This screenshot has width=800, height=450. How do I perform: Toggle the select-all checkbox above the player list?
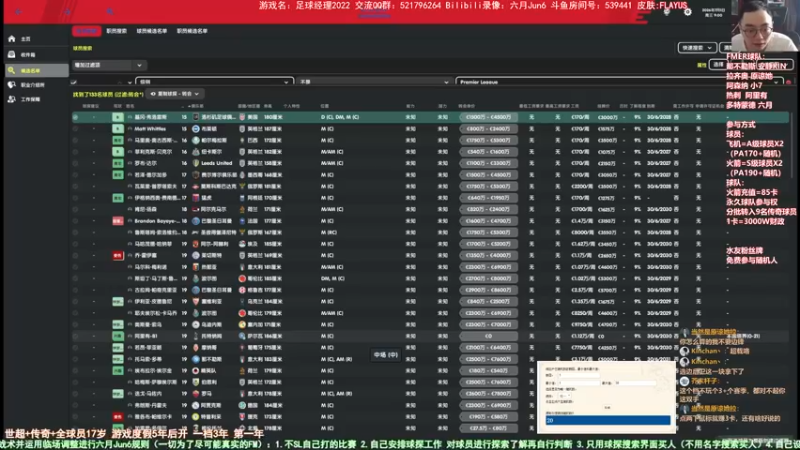click(74, 82)
